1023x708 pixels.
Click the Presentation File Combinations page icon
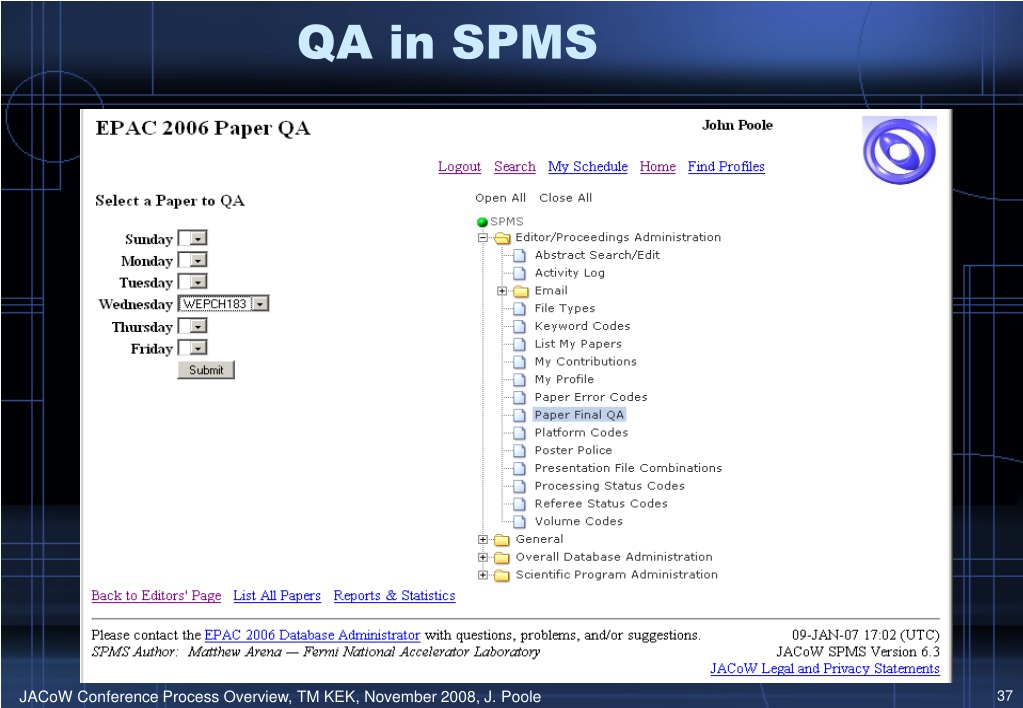(x=519, y=468)
